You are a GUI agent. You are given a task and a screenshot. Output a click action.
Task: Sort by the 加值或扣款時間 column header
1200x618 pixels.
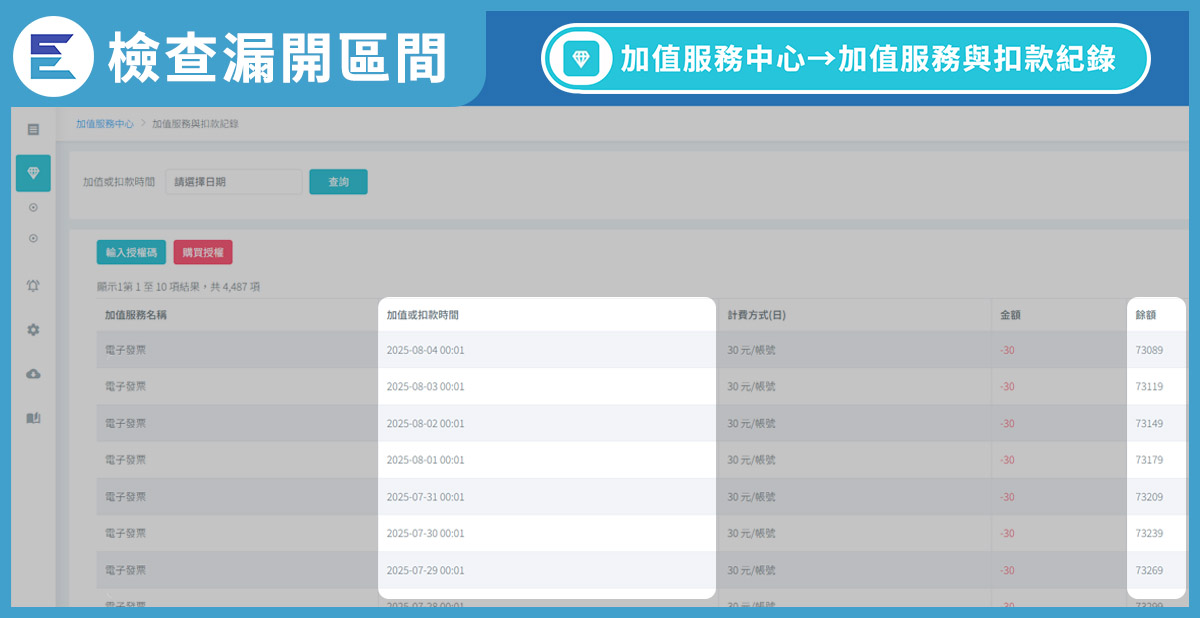pyautogui.click(x=423, y=315)
